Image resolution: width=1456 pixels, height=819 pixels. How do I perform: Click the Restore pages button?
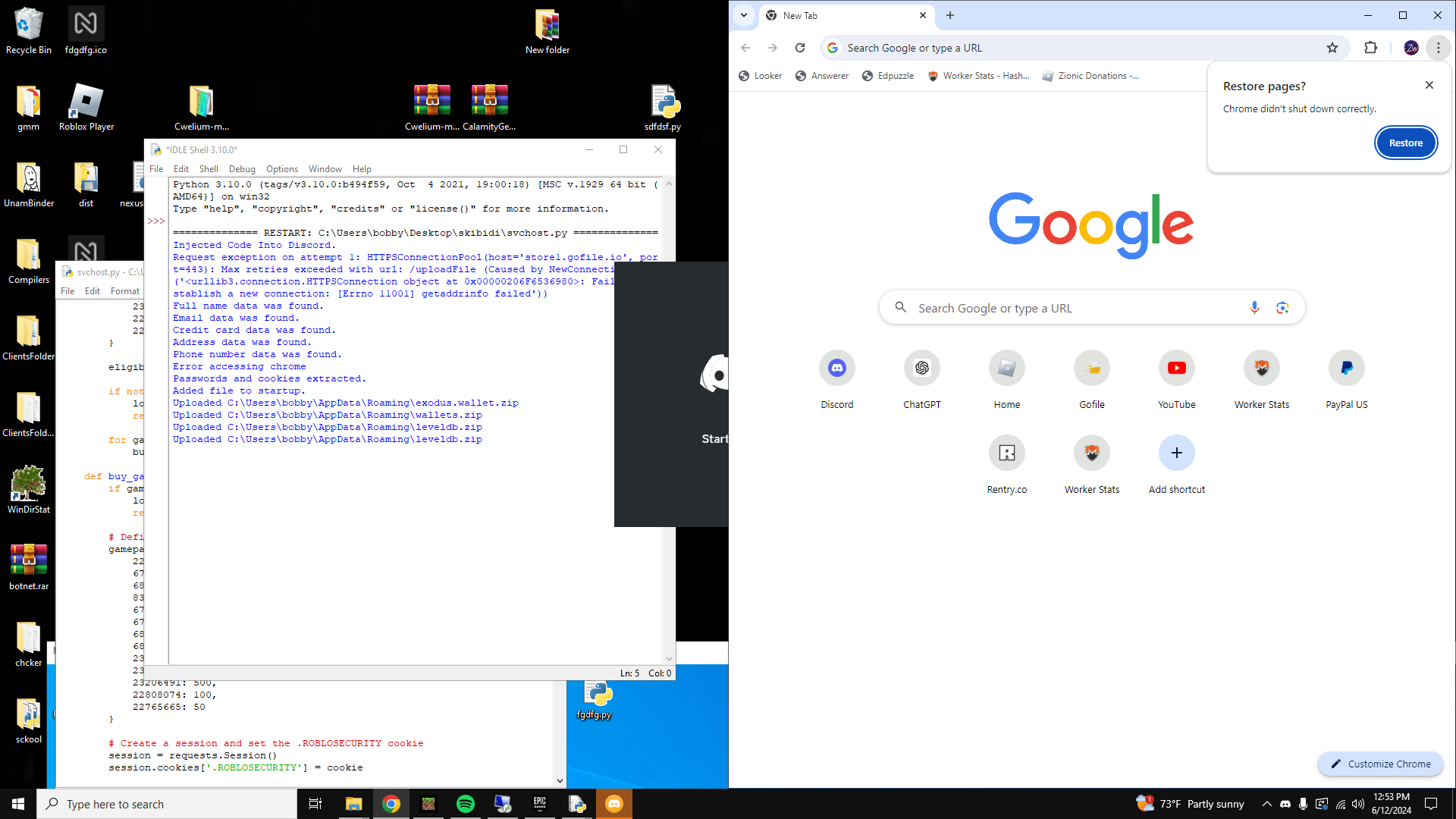[x=1405, y=143]
